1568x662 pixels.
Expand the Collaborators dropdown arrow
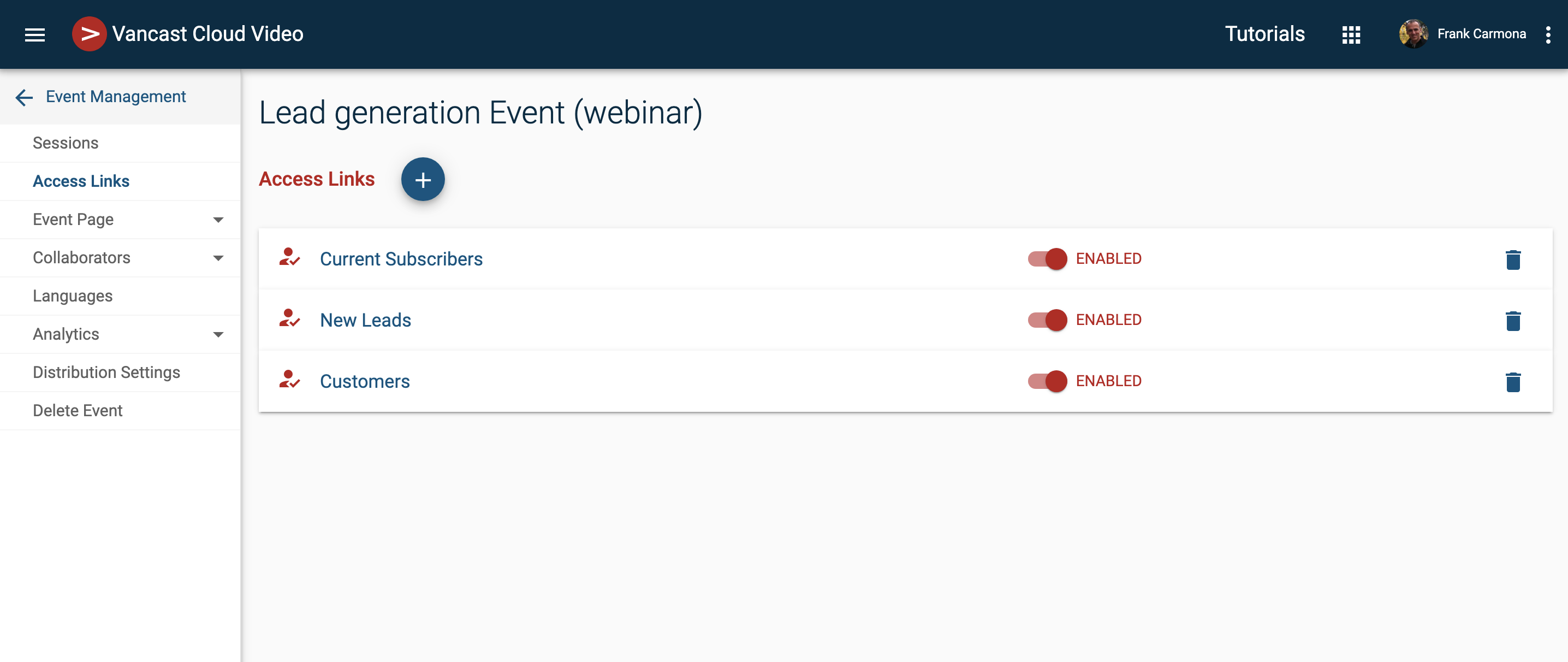tap(218, 258)
